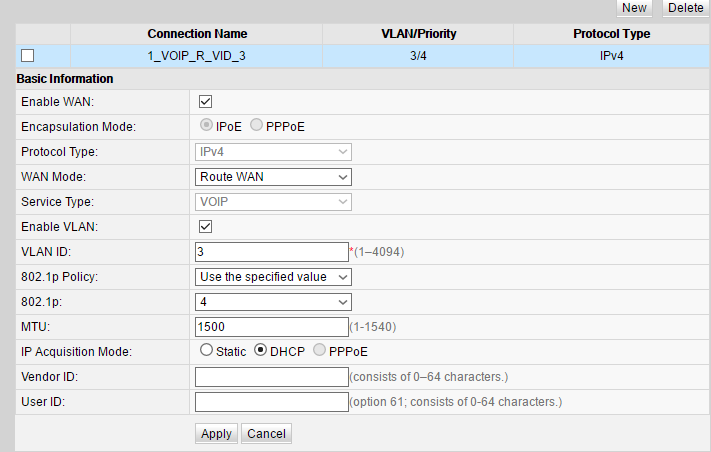Open the Protocol Type dropdown
711x452 pixels.
coord(273,152)
